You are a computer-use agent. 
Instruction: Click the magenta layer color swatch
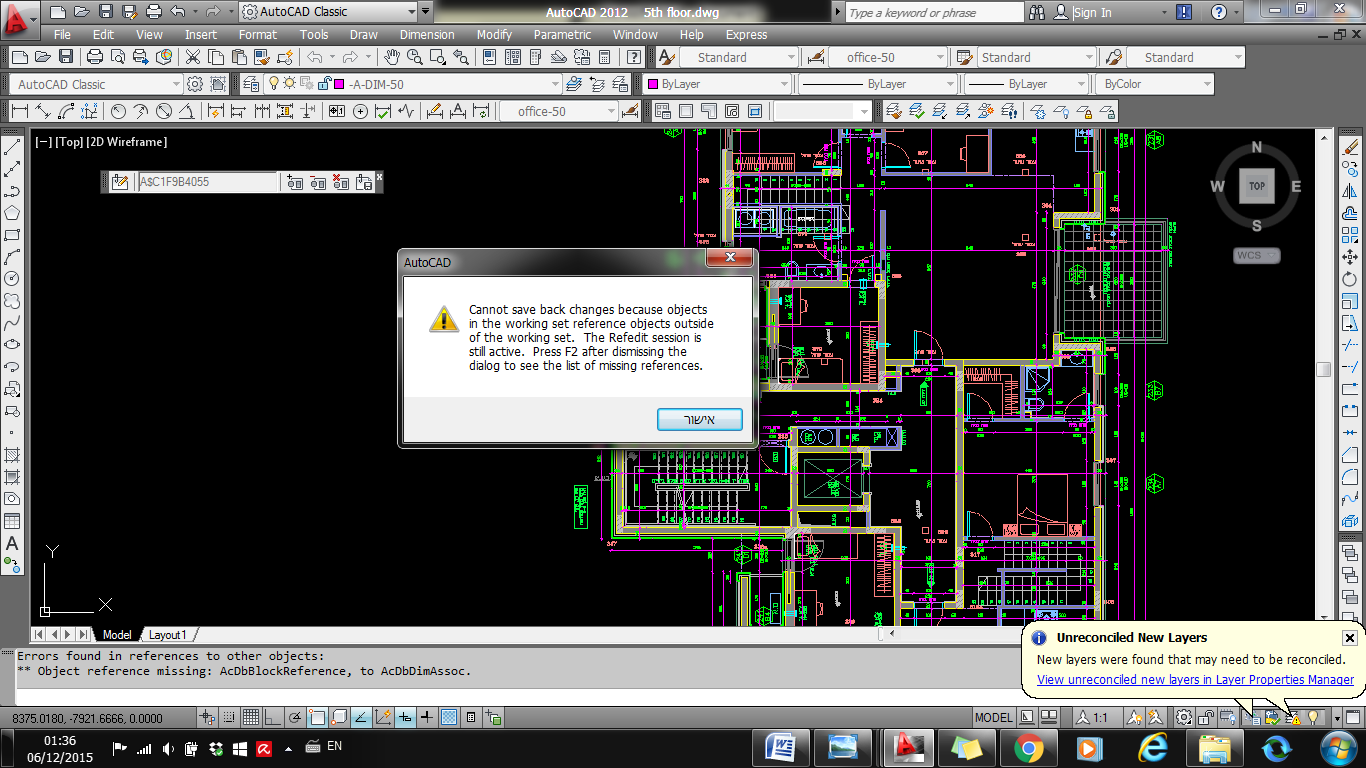pos(340,84)
